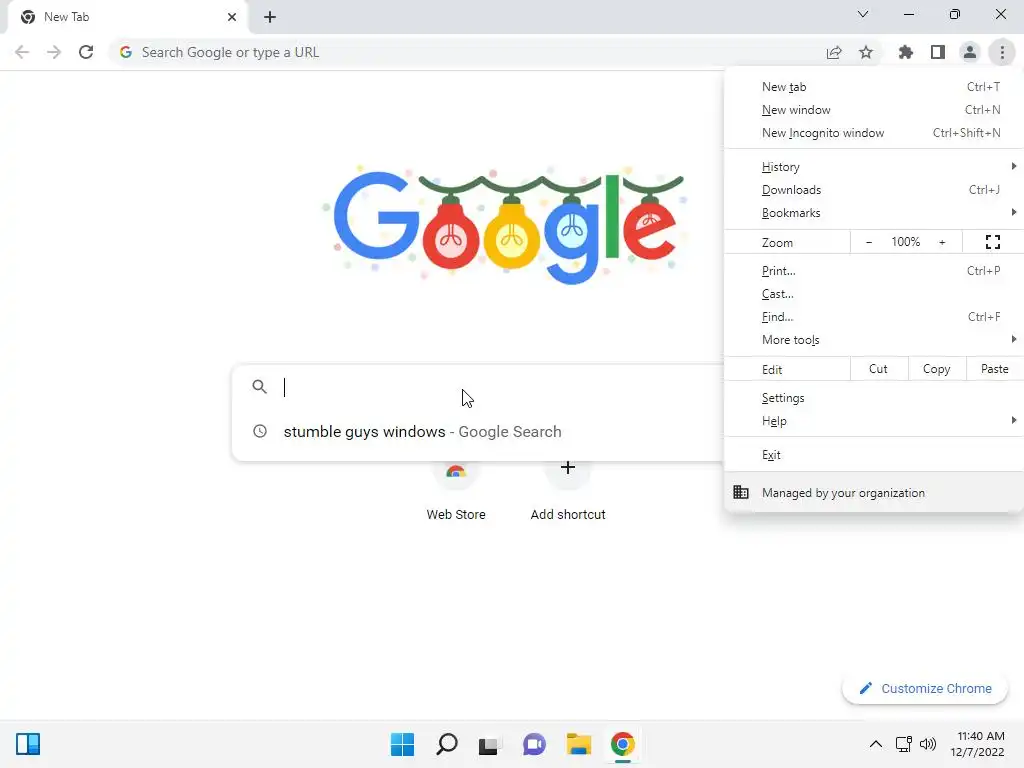Click the clock history icon beside suggestion
The width and height of the screenshot is (1024, 768).
(x=260, y=431)
